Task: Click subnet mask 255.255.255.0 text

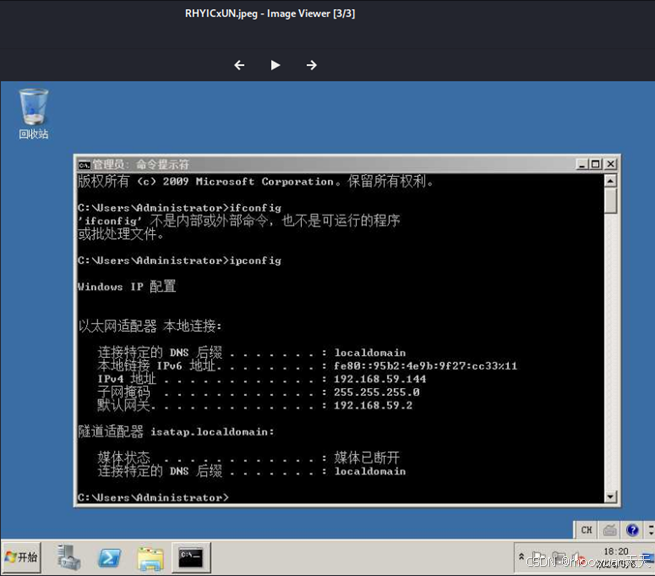Action: [376, 392]
